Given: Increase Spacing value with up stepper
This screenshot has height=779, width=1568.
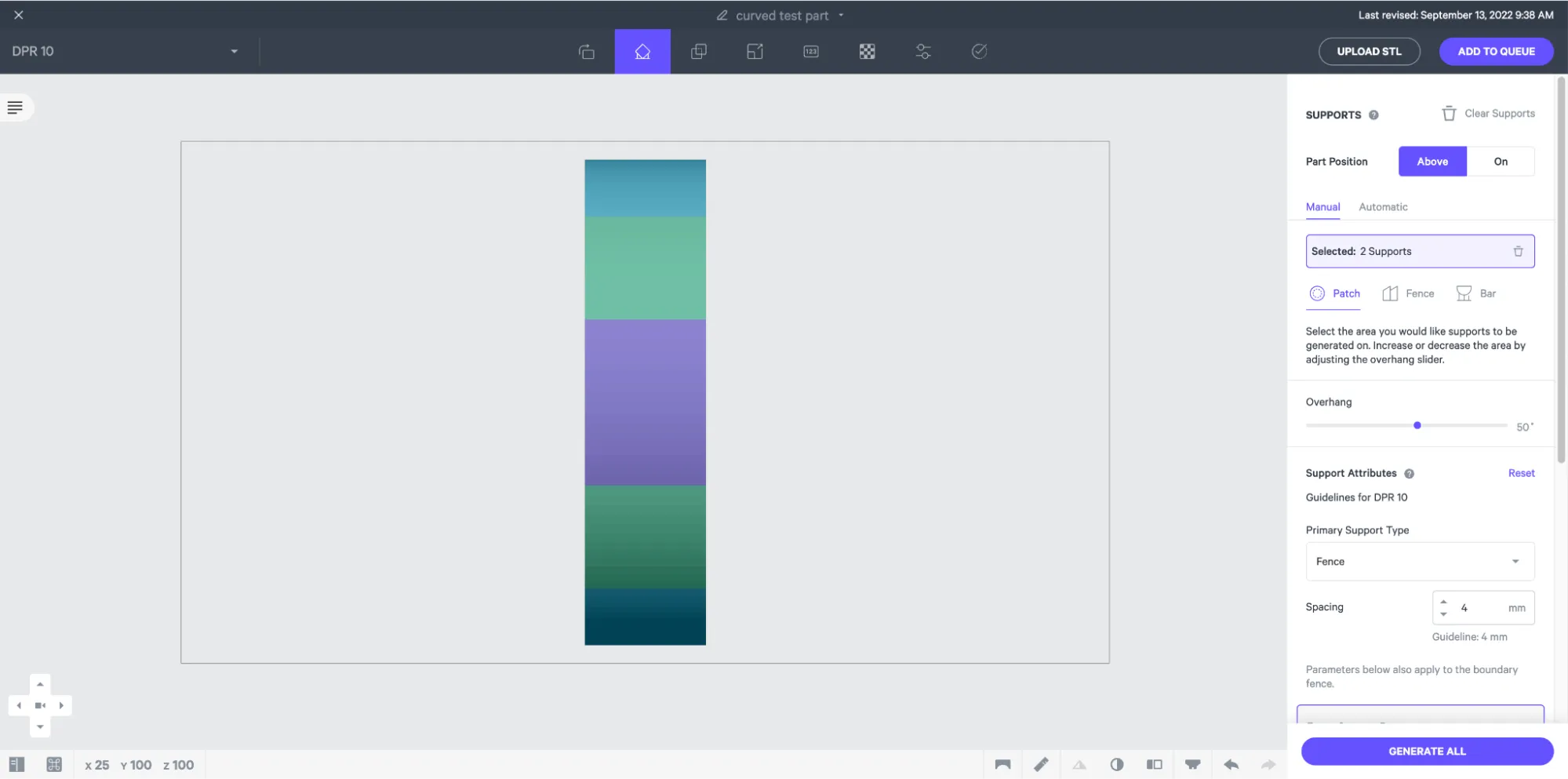Looking at the screenshot, I should (x=1443, y=602).
